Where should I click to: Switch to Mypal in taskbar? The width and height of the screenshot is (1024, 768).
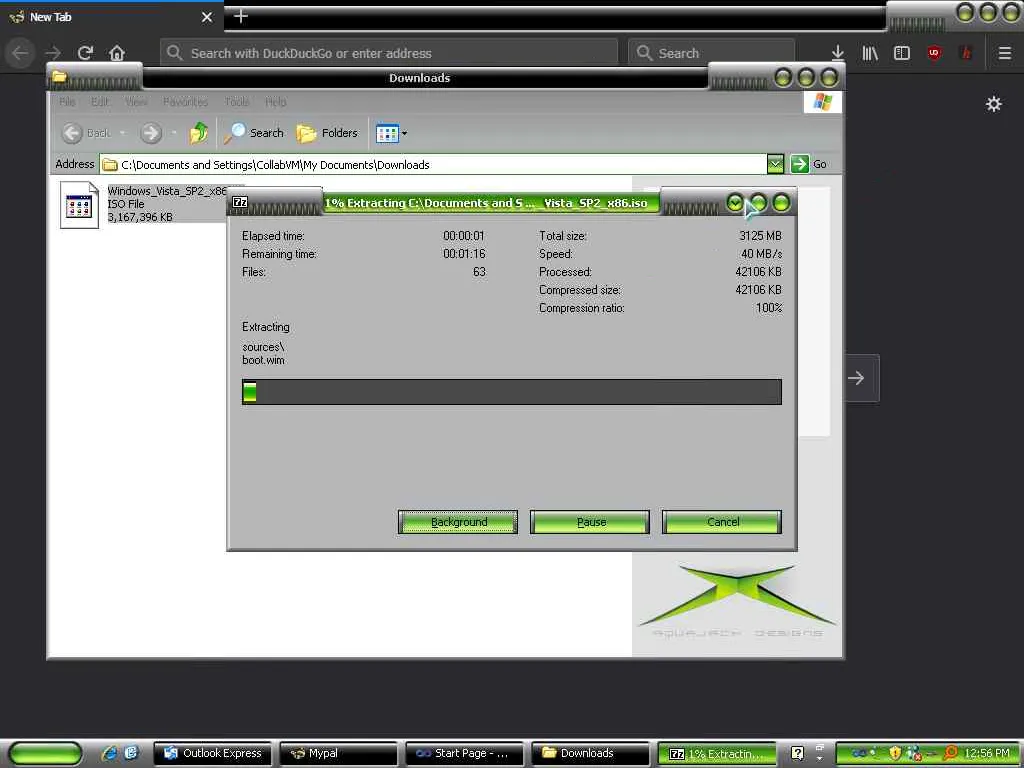point(338,754)
